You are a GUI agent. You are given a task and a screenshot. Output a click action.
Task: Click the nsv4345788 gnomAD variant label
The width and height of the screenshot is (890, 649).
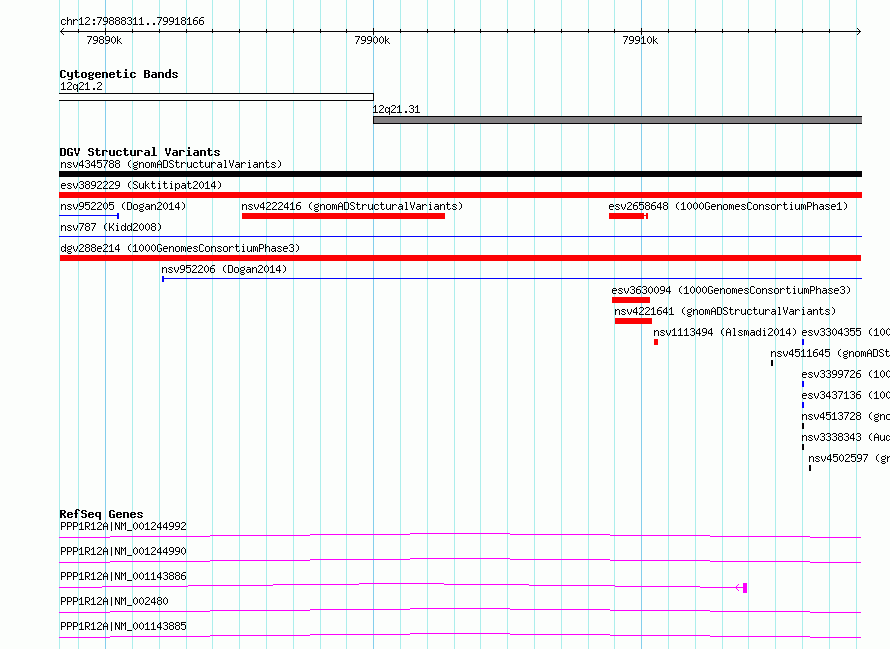[171, 164]
